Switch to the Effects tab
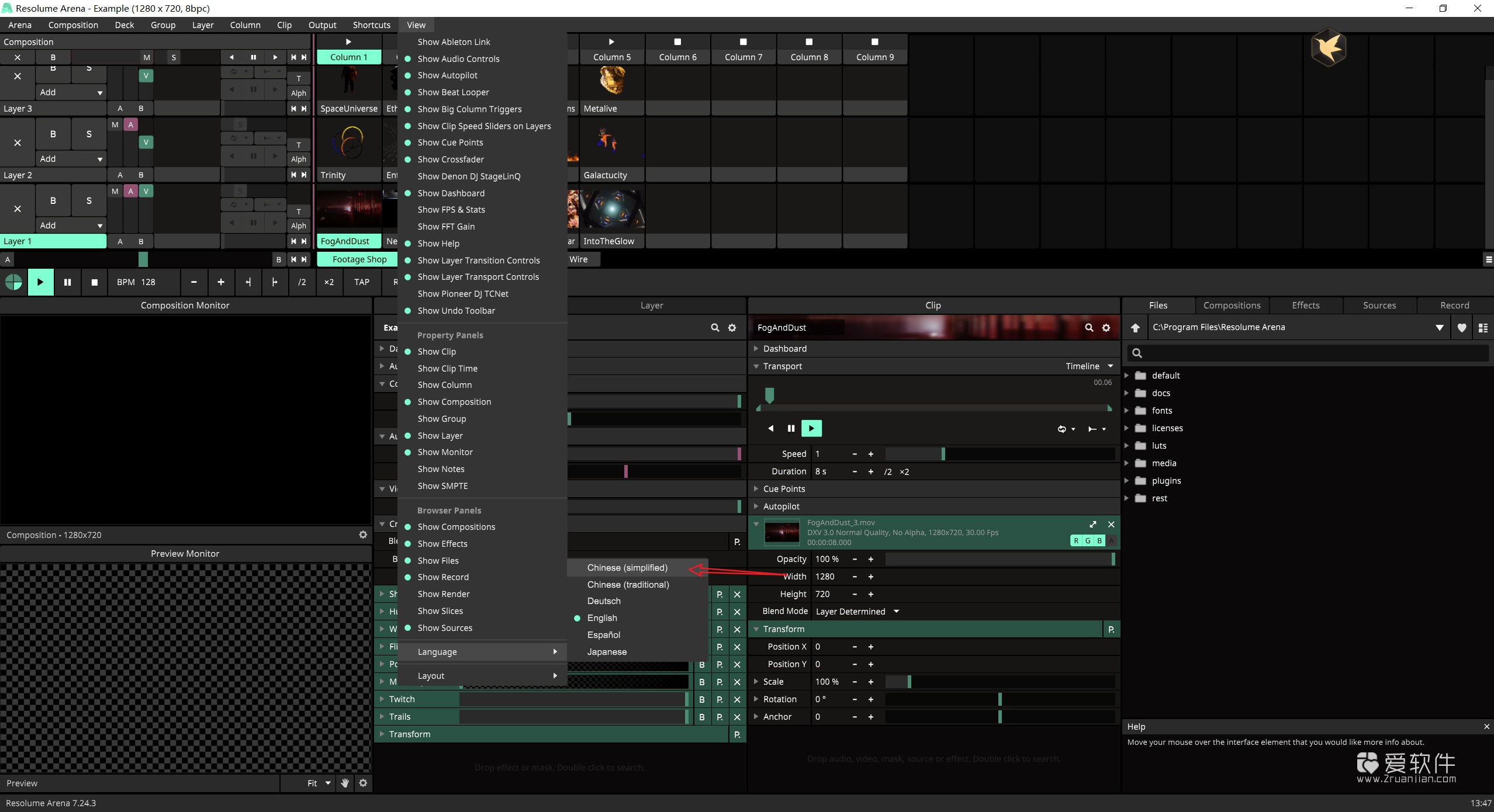 (1306, 305)
